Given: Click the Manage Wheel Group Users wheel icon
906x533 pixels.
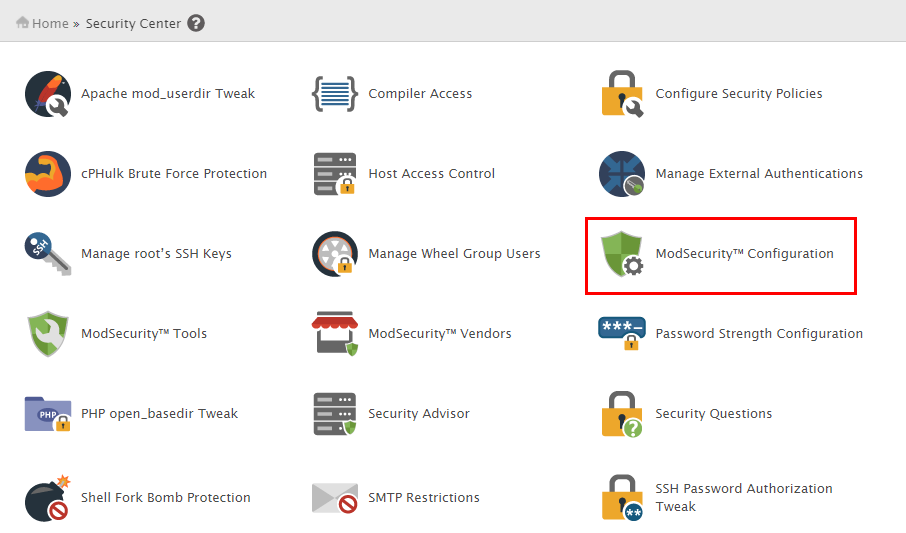Looking at the screenshot, I should click(335, 254).
